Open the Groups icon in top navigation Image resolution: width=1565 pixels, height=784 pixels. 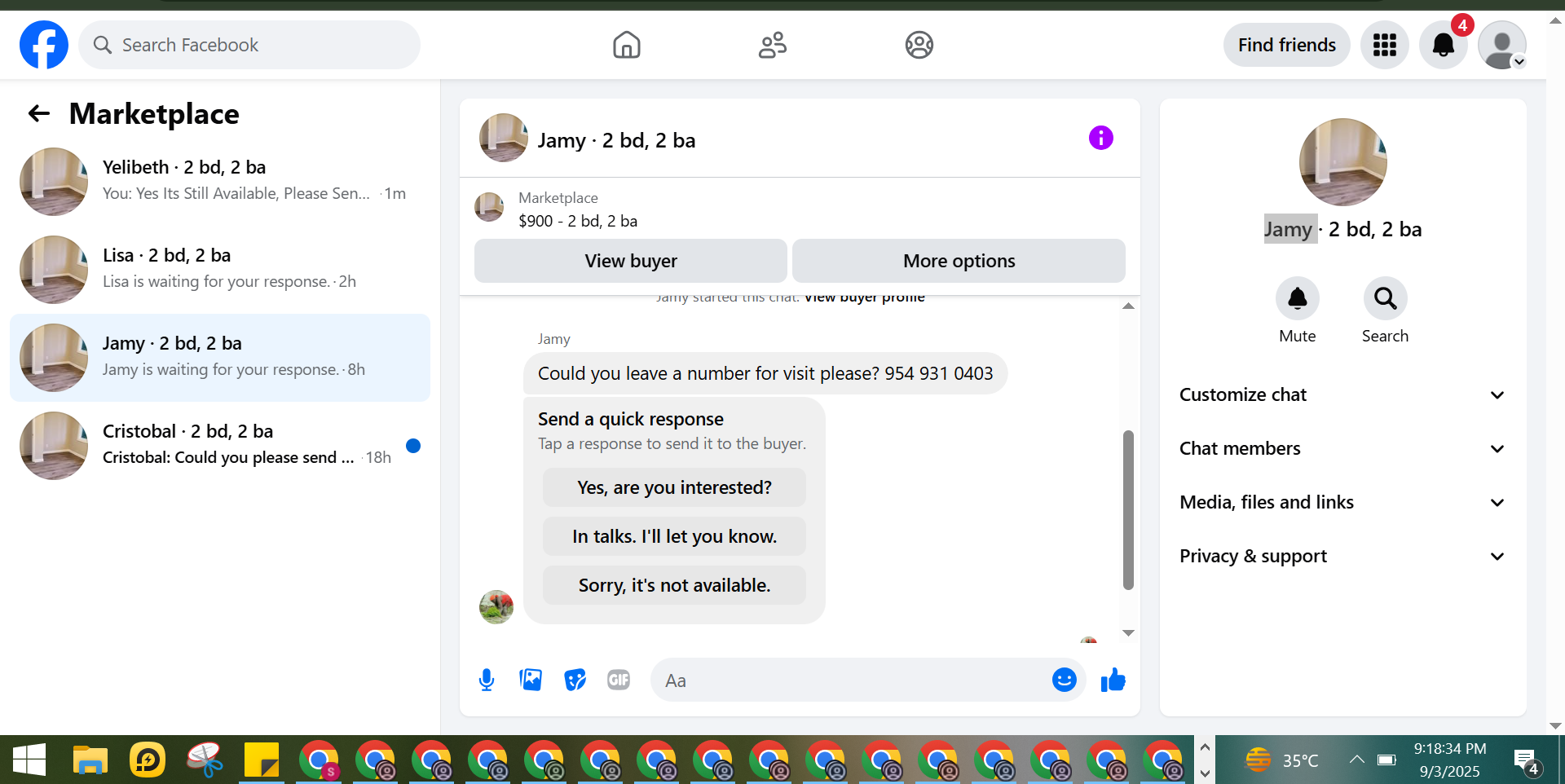[x=919, y=45]
